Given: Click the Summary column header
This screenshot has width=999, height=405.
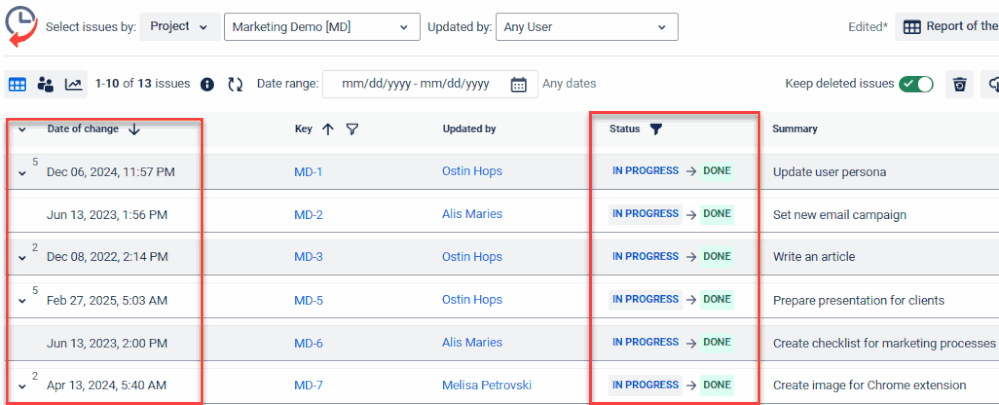Looking at the screenshot, I should (795, 129).
